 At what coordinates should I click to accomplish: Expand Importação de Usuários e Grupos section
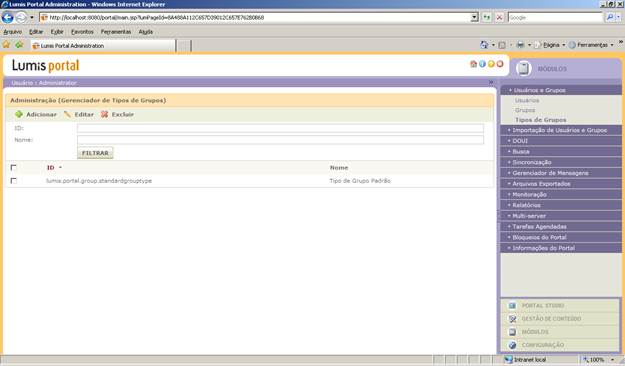pos(561,130)
